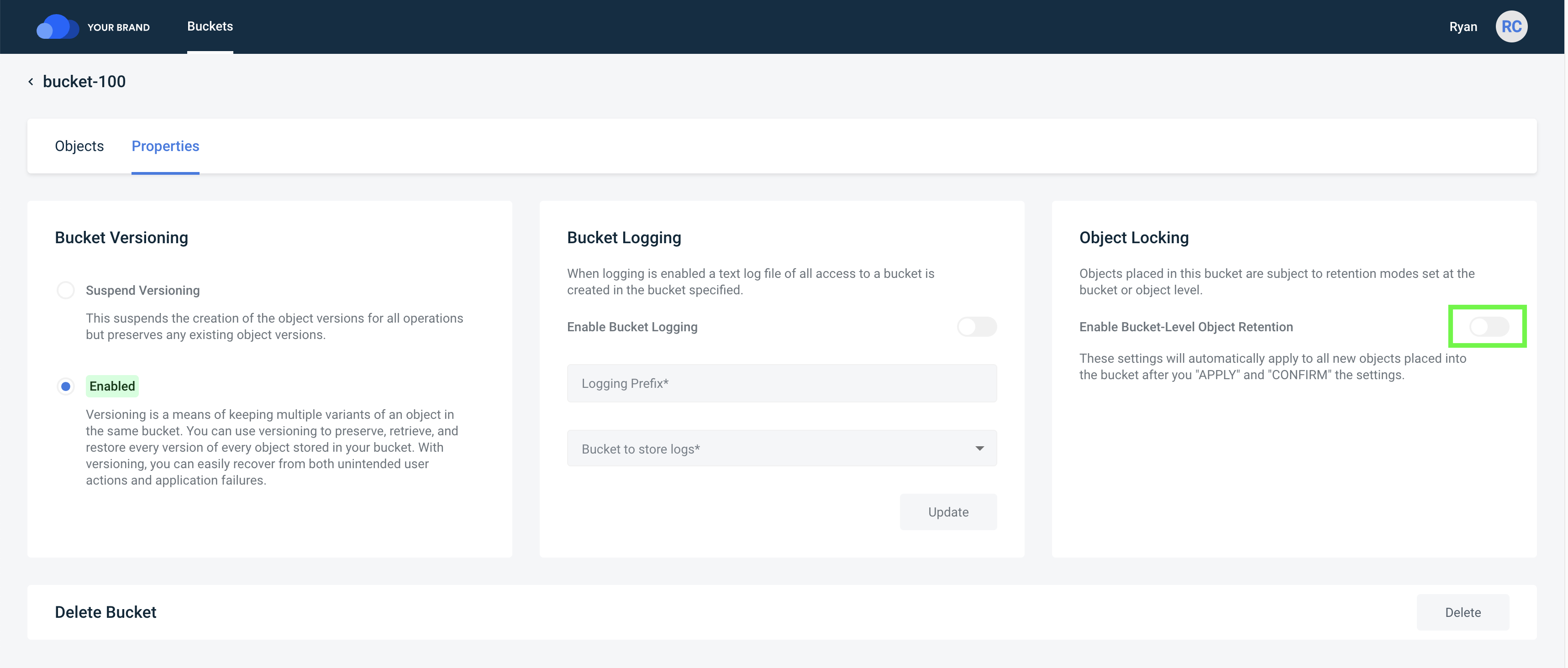The image size is (1568, 668).
Task: Click the cloud brand logo icon
Action: [57, 27]
